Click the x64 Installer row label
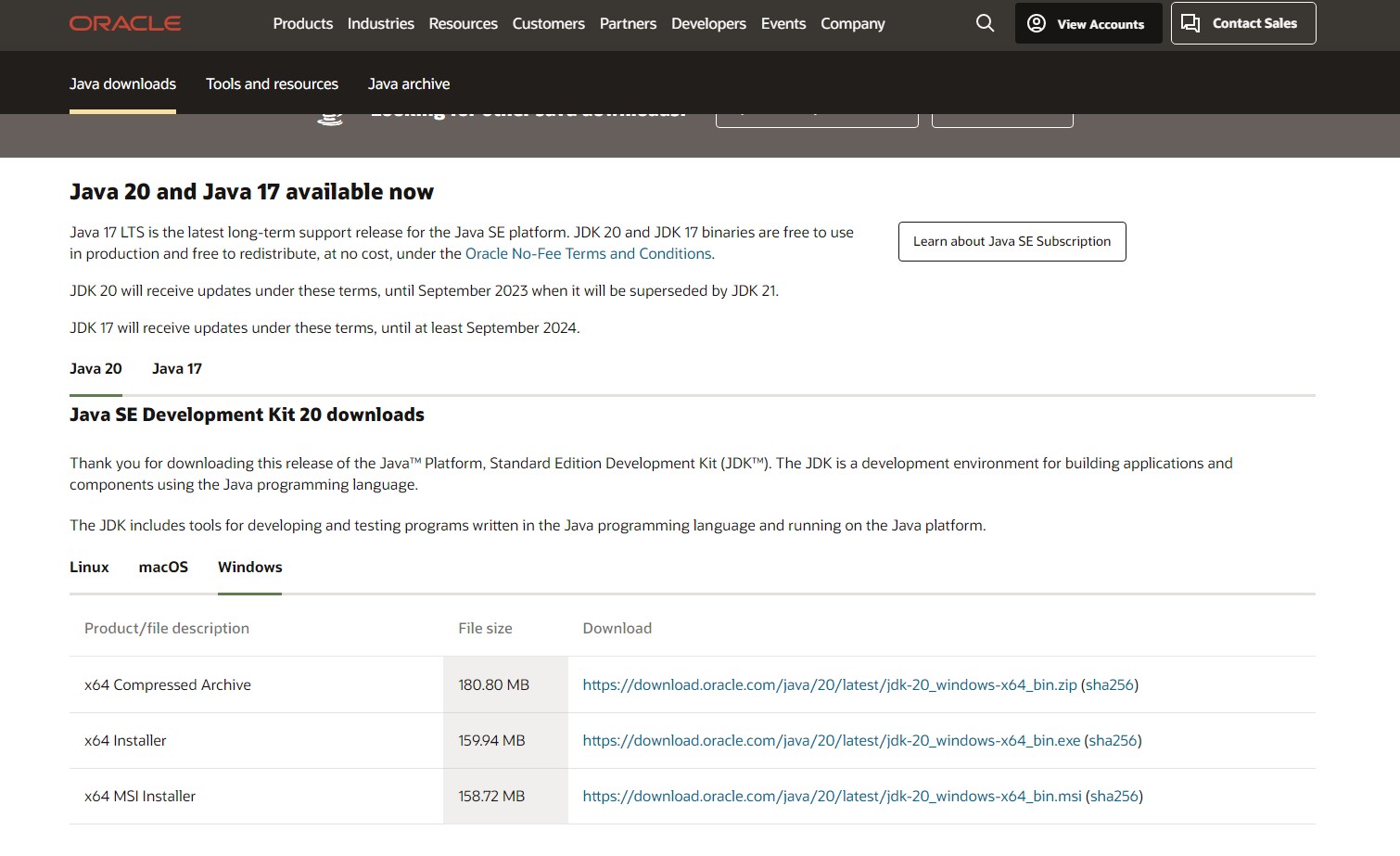1400x856 pixels. pyautogui.click(x=125, y=740)
